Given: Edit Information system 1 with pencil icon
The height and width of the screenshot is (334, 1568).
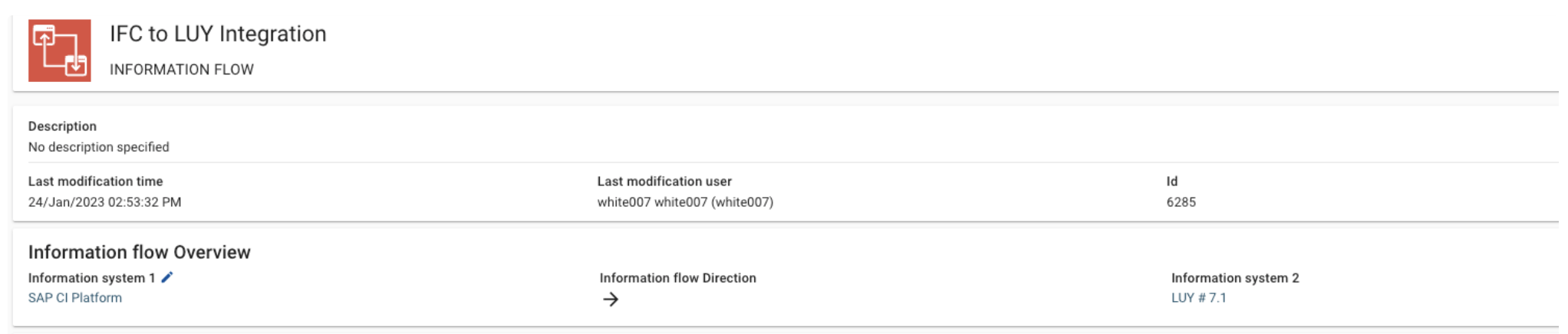Looking at the screenshot, I should click(167, 277).
